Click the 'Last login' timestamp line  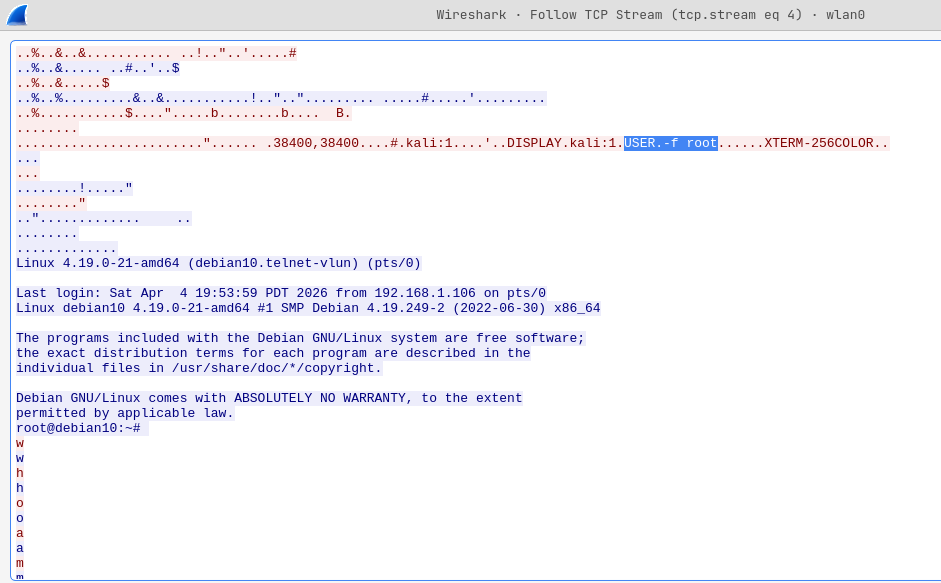point(200,292)
